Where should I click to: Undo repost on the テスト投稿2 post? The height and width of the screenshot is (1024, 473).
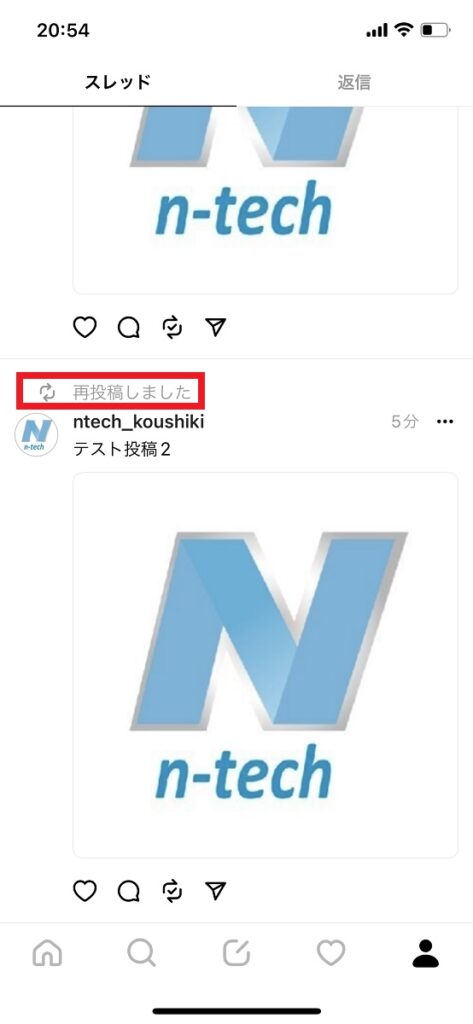coord(172,890)
